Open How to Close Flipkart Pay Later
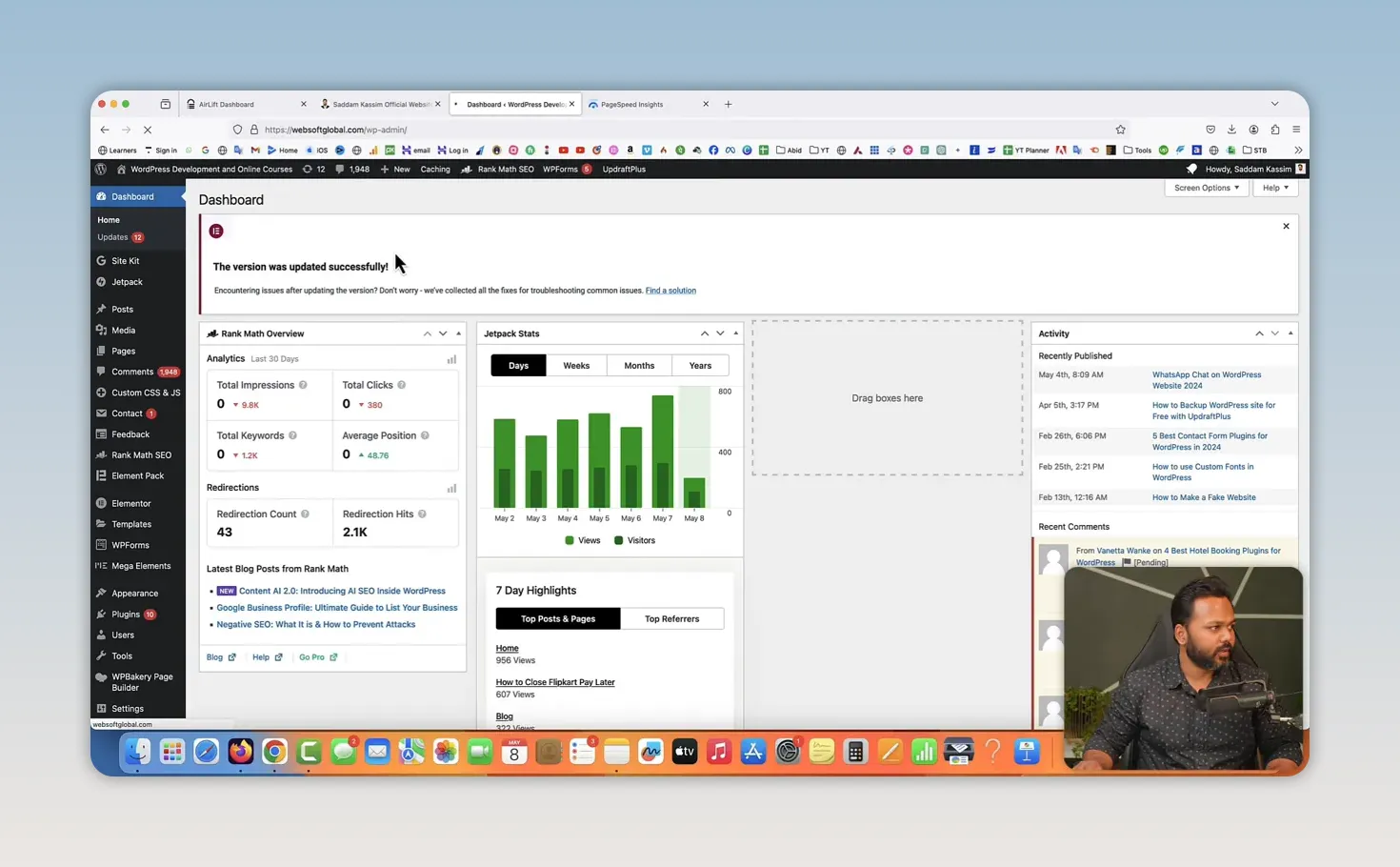The height and width of the screenshot is (867, 1400). pos(555,682)
